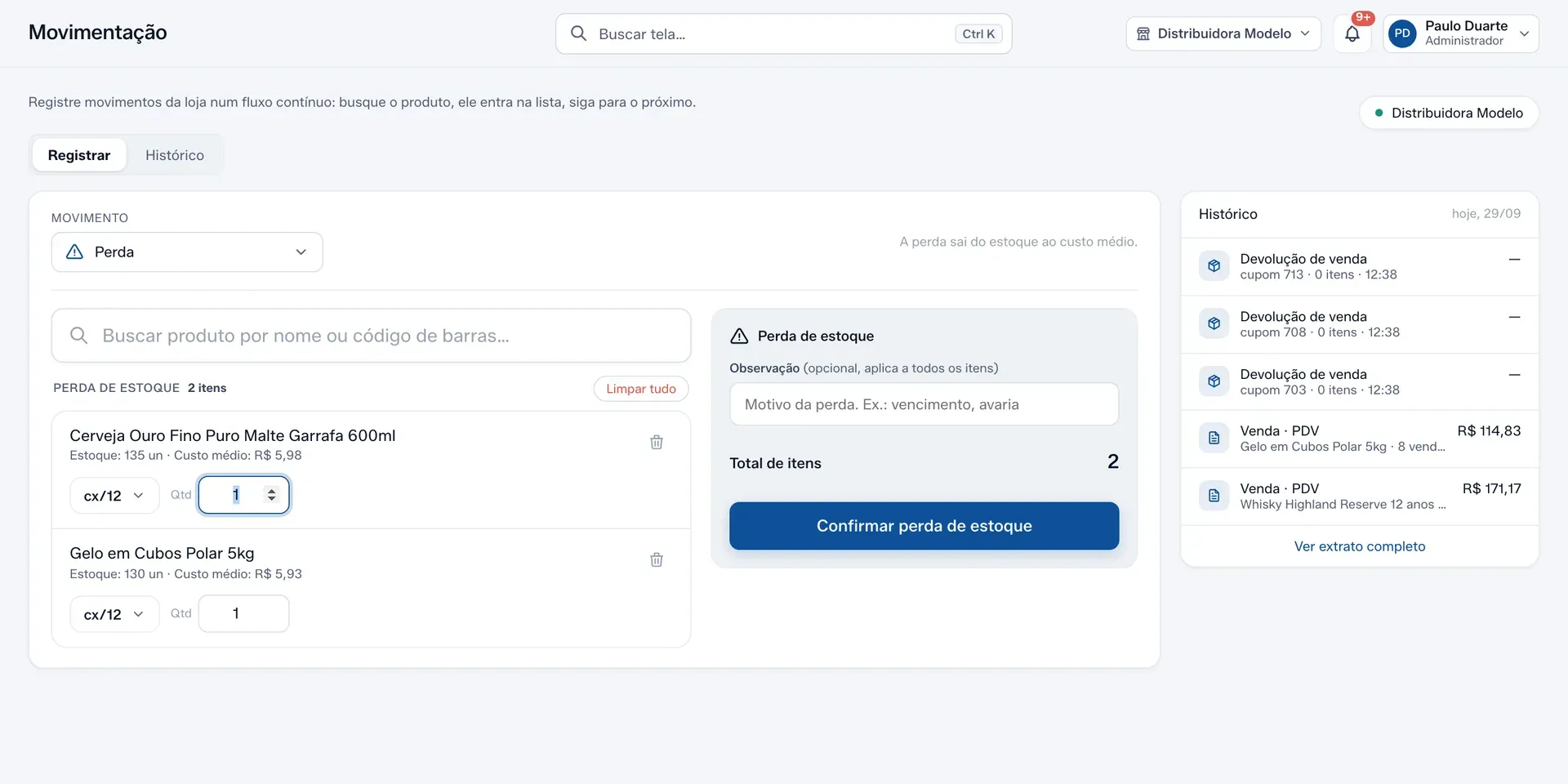The height and width of the screenshot is (784, 1568).
Task: Open Devolução de venda cupom 703 entry
Action: [1360, 382]
